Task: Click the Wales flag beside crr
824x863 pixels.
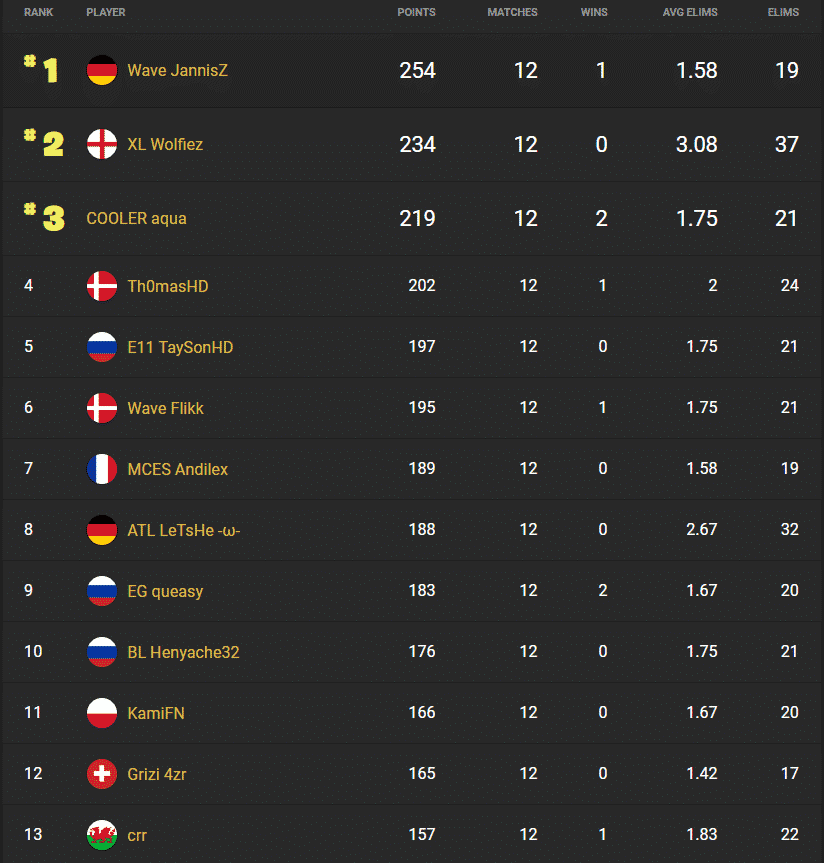Action: point(101,834)
